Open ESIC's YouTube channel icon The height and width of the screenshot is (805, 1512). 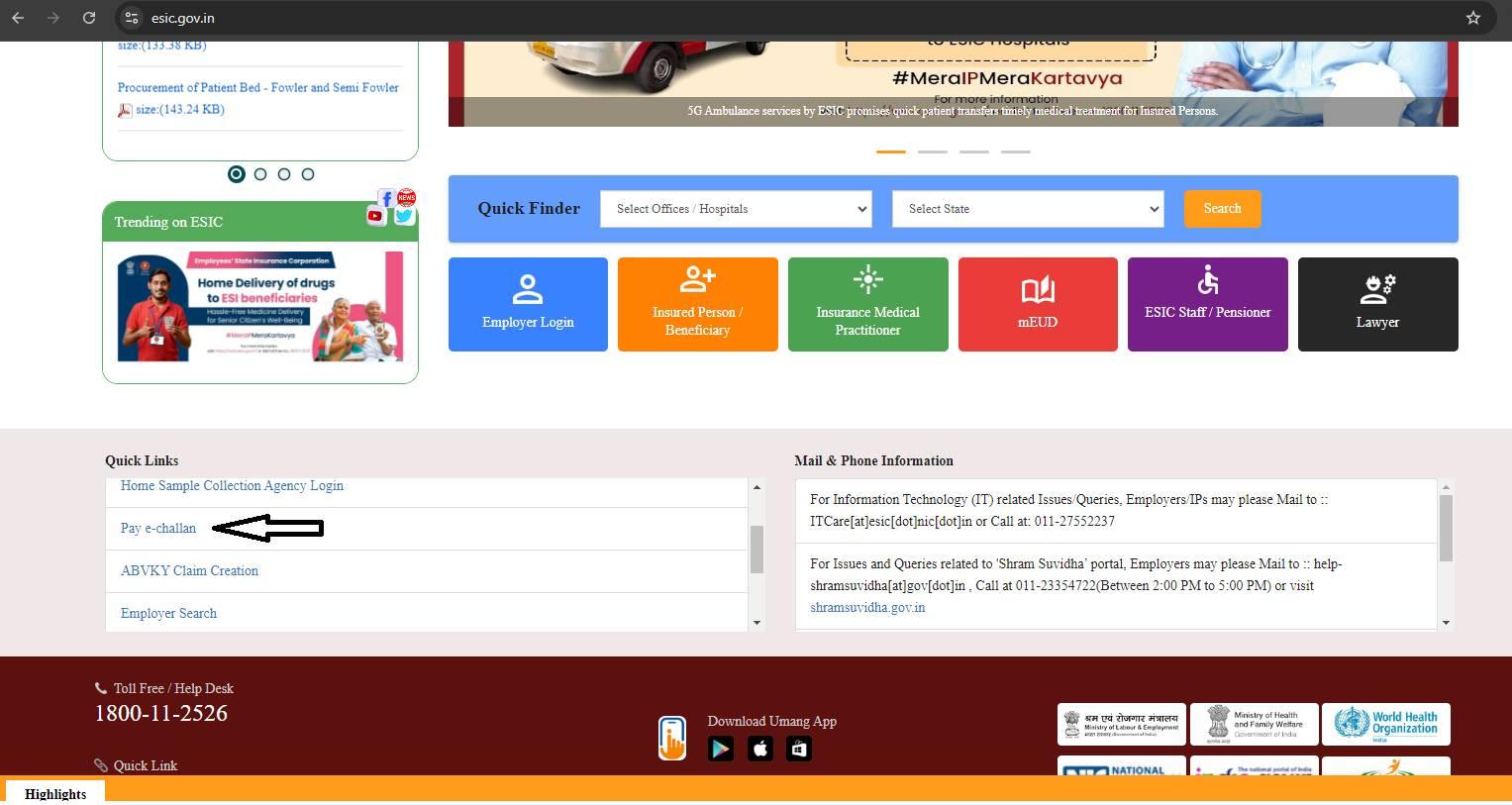click(376, 216)
